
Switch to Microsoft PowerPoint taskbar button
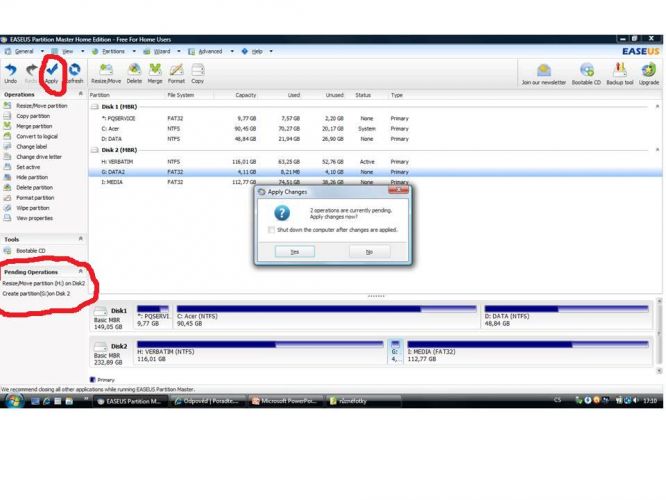(x=284, y=401)
